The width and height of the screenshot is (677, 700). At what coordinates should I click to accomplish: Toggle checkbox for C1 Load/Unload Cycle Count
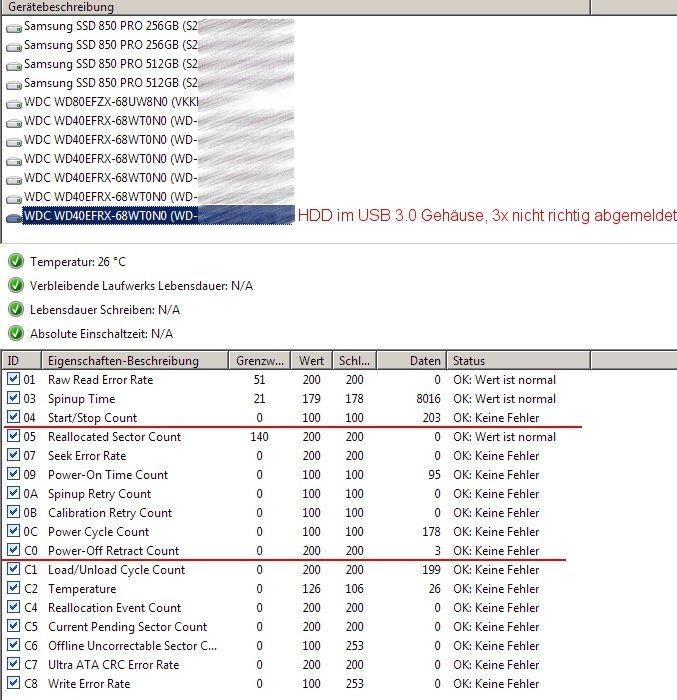click(x=13, y=569)
